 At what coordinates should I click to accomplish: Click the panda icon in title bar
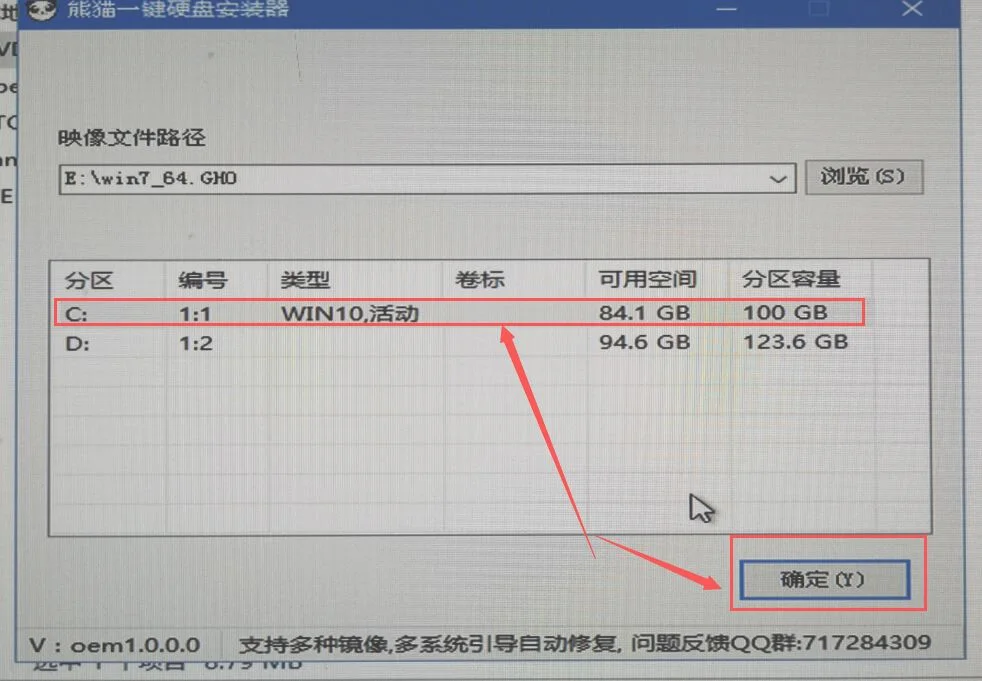pos(41,9)
